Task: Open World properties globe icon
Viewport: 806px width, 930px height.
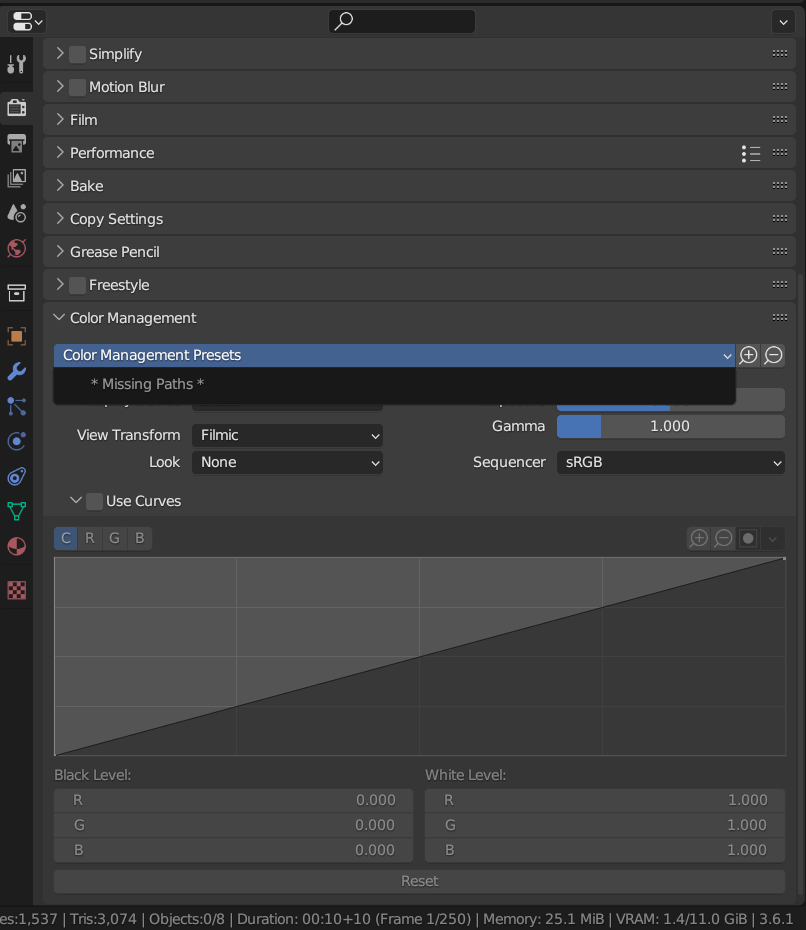Action: (x=16, y=248)
